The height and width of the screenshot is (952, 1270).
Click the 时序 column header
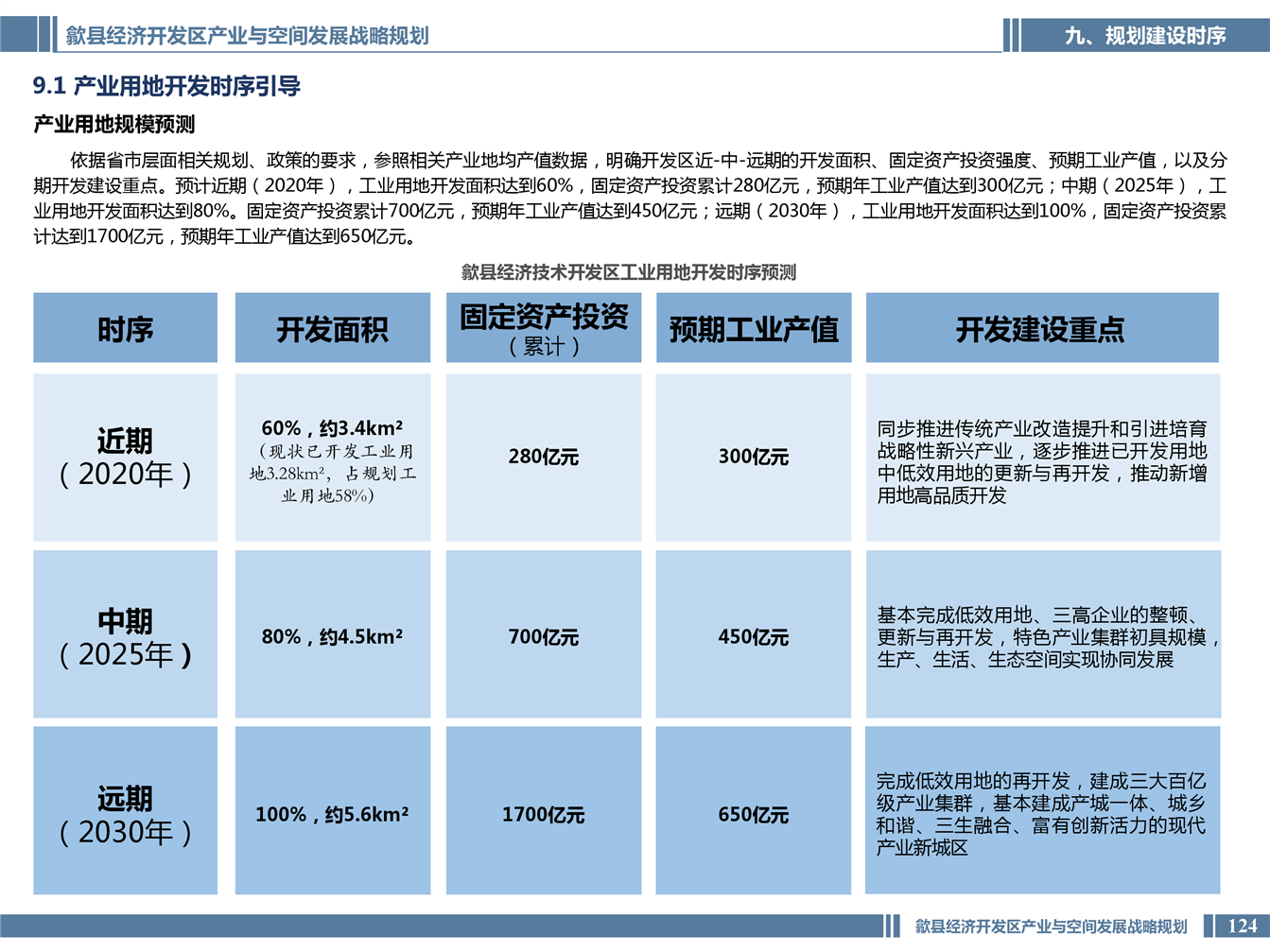click(x=125, y=328)
